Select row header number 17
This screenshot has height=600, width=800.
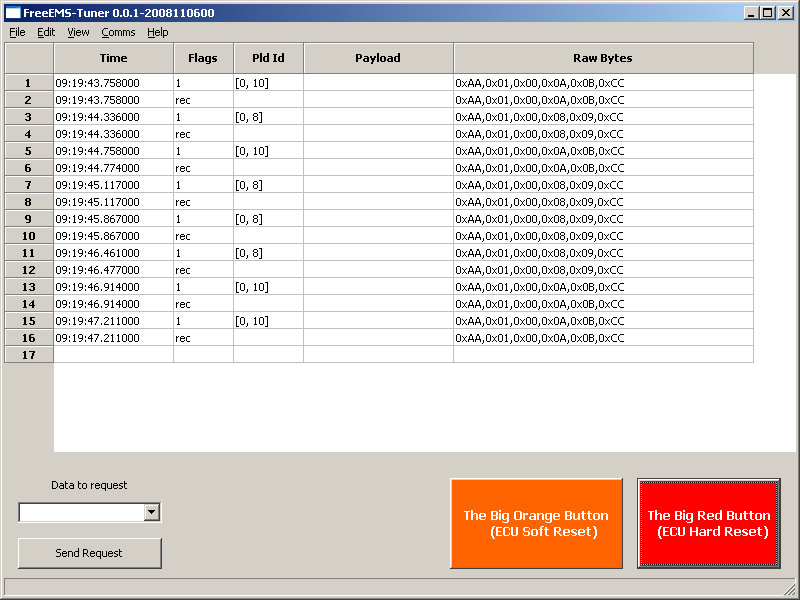click(x=28, y=355)
